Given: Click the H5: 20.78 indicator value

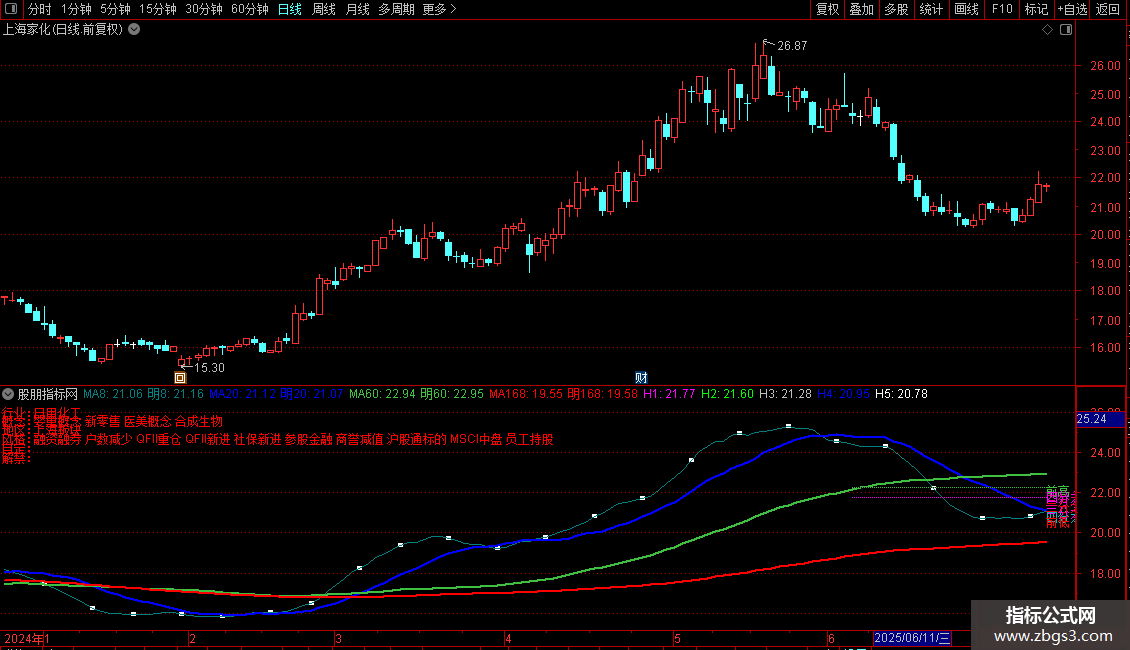Looking at the screenshot, I should point(902,394).
